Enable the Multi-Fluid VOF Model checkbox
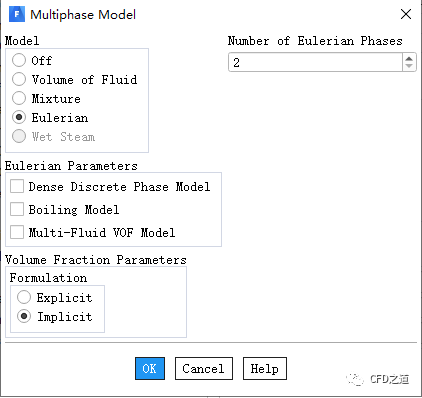The height and width of the screenshot is (398, 422). pyautogui.click(x=17, y=232)
